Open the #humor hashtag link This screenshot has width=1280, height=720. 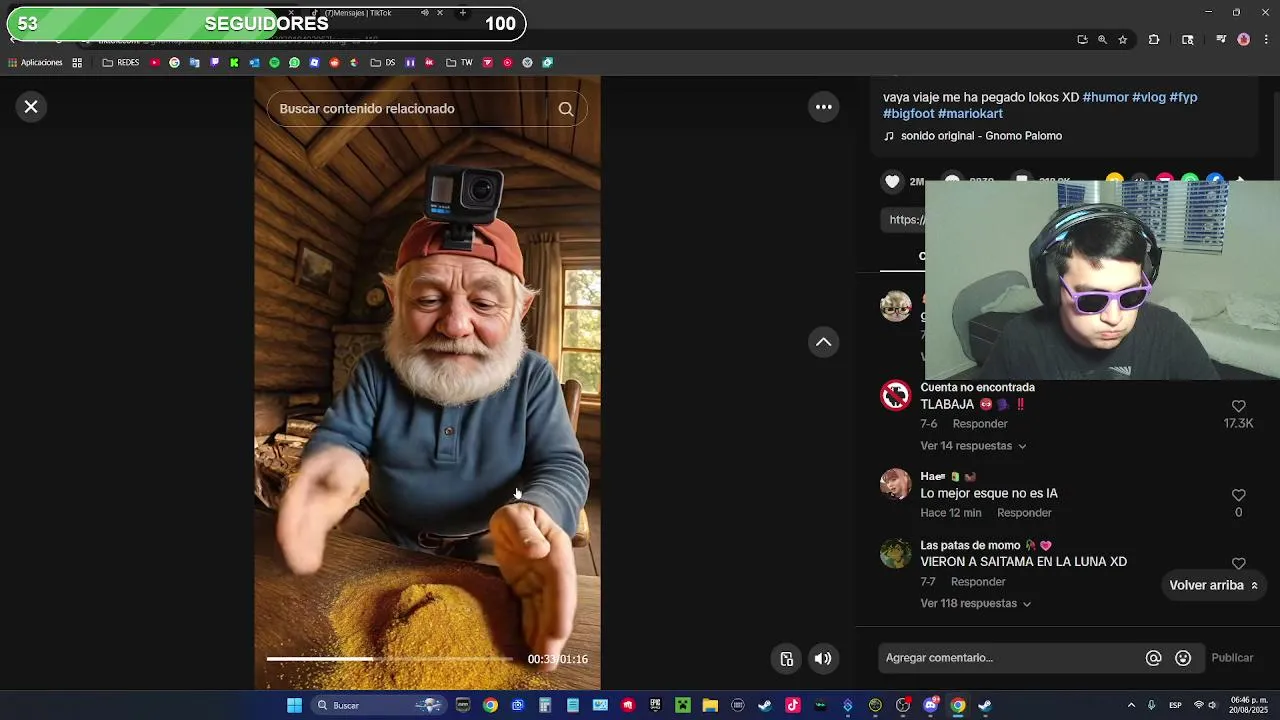(x=1105, y=97)
